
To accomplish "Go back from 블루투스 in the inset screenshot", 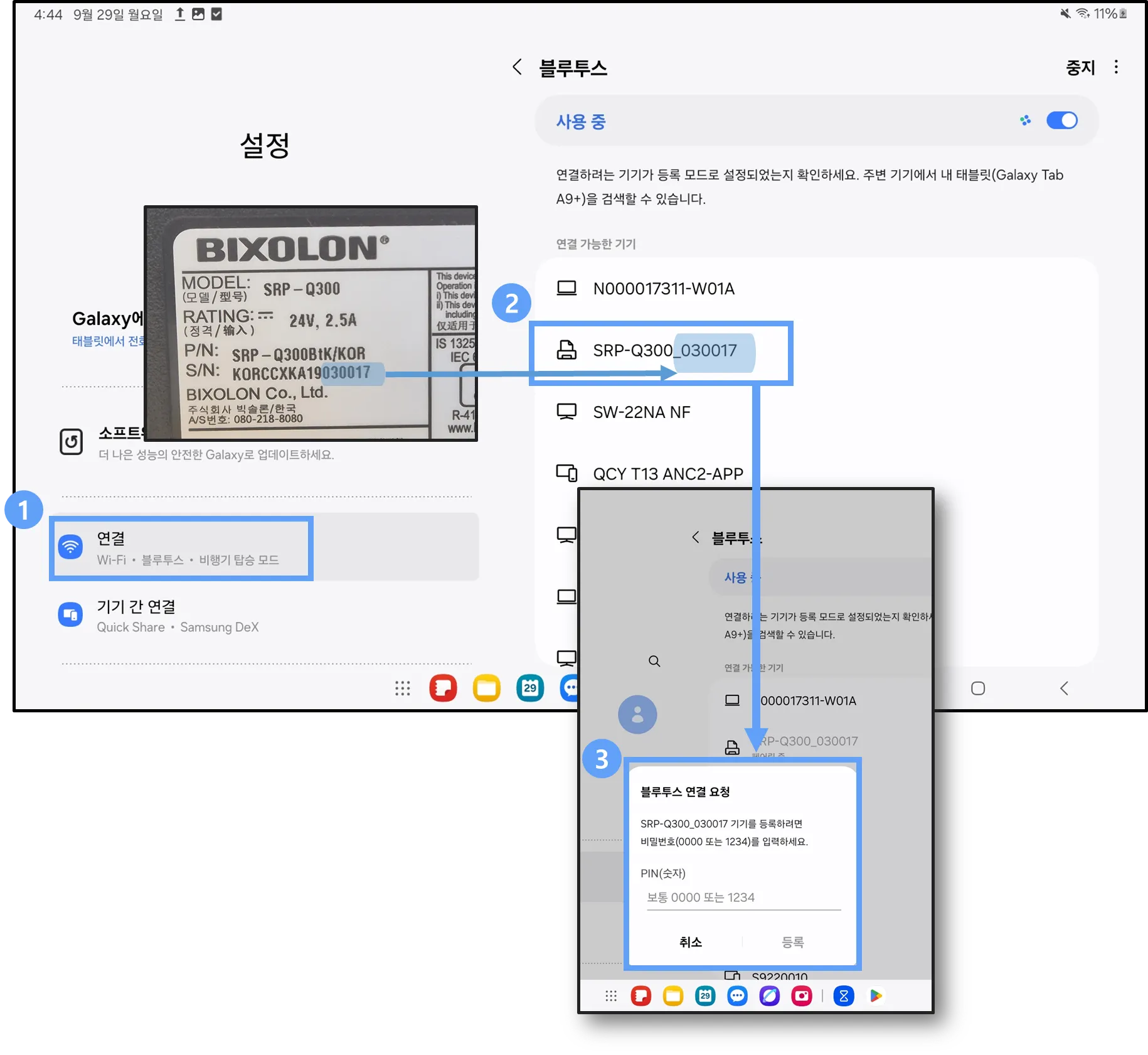I will 695,537.
